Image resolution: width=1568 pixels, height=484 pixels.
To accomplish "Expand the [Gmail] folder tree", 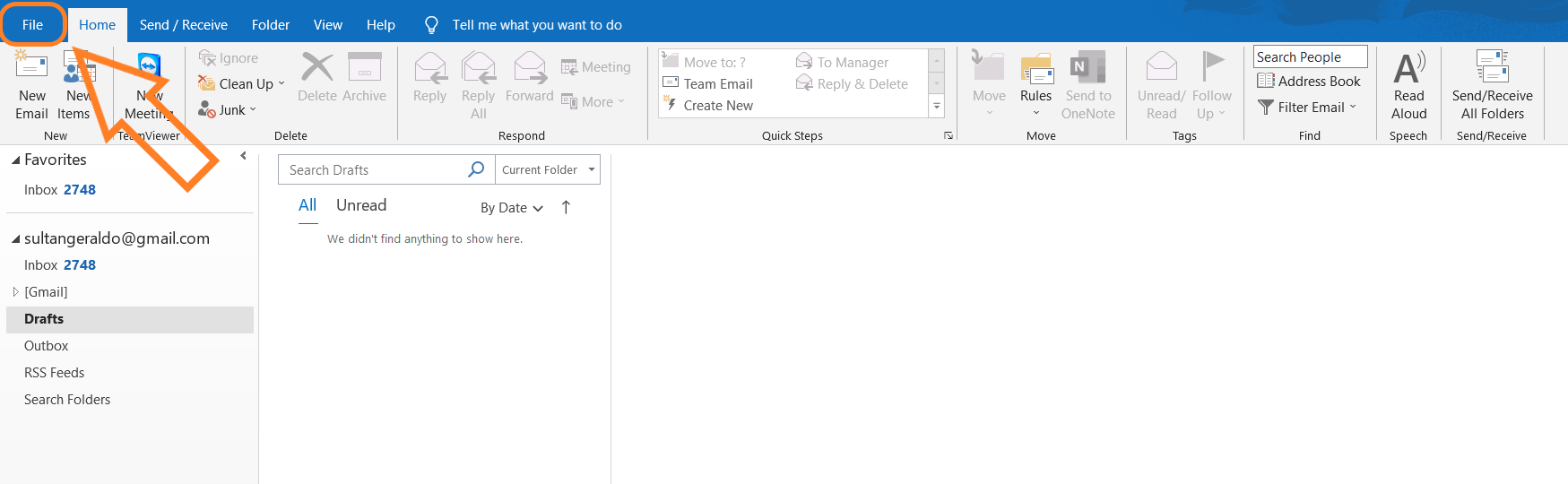I will (x=15, y=292).
